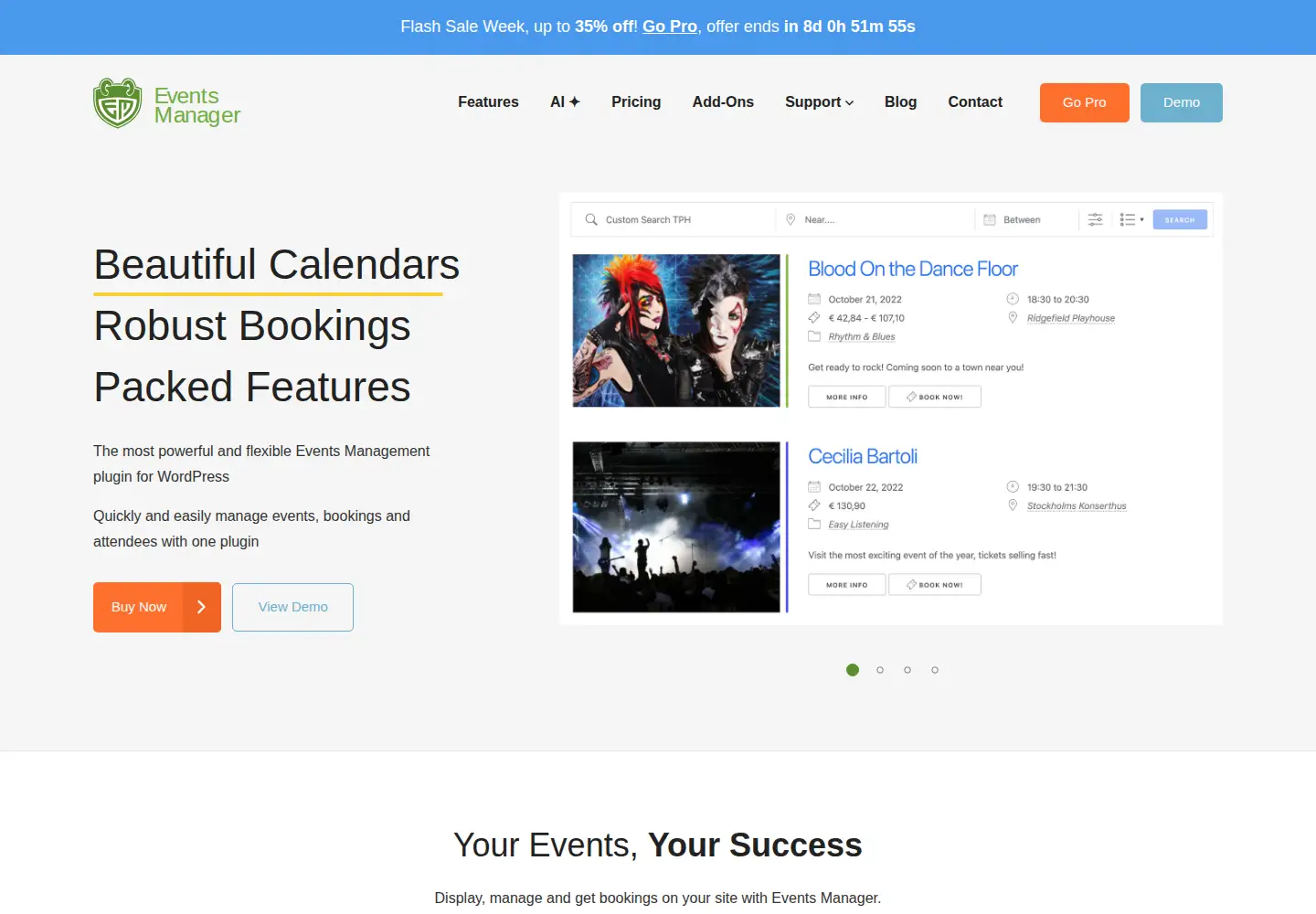Viewport: 1316px width, 914px height.
Task: Click the Events Manager shield logo
Action: [118, 102]
